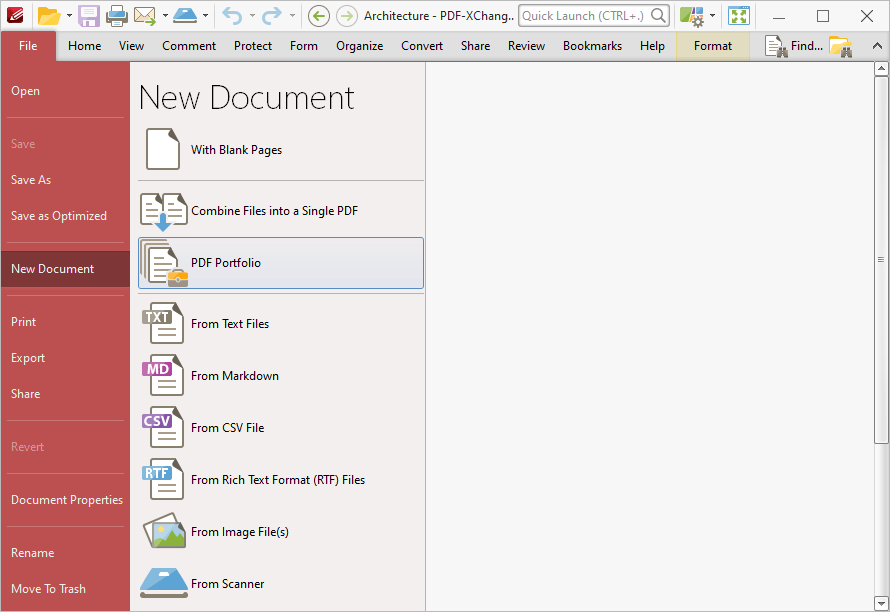Go to previous view with green back arrow

[319, 16]
